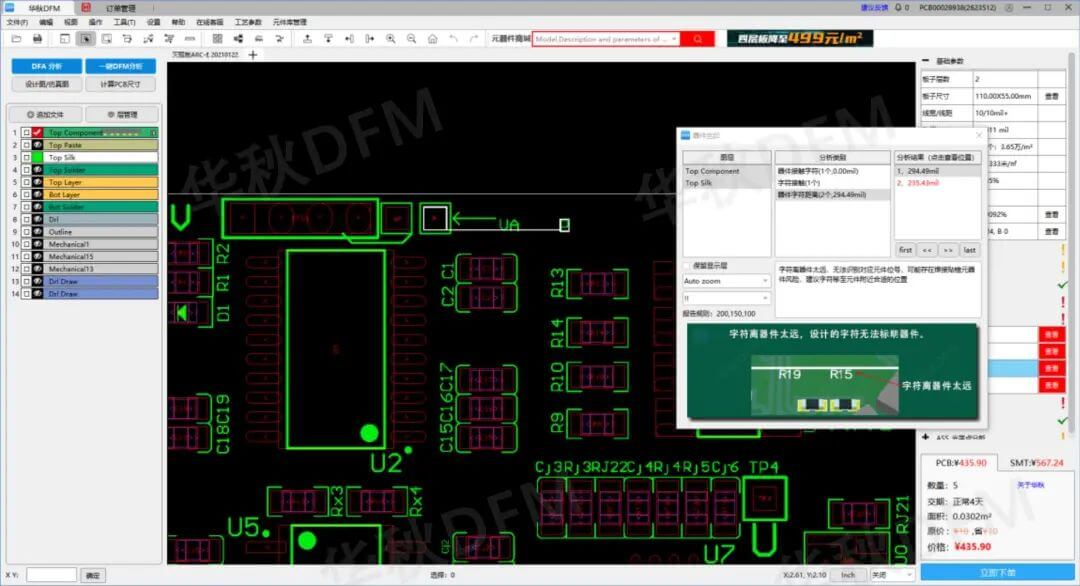Viewport: 1080px width, 586px height.
Task: Click the layer management button
Action: pyautogui.click(x=123, y=114)
